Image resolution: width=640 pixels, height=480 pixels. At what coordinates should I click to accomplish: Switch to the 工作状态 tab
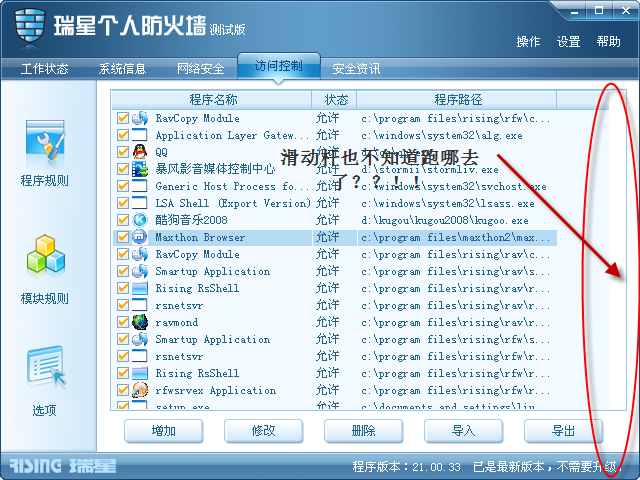pos(44,69)
